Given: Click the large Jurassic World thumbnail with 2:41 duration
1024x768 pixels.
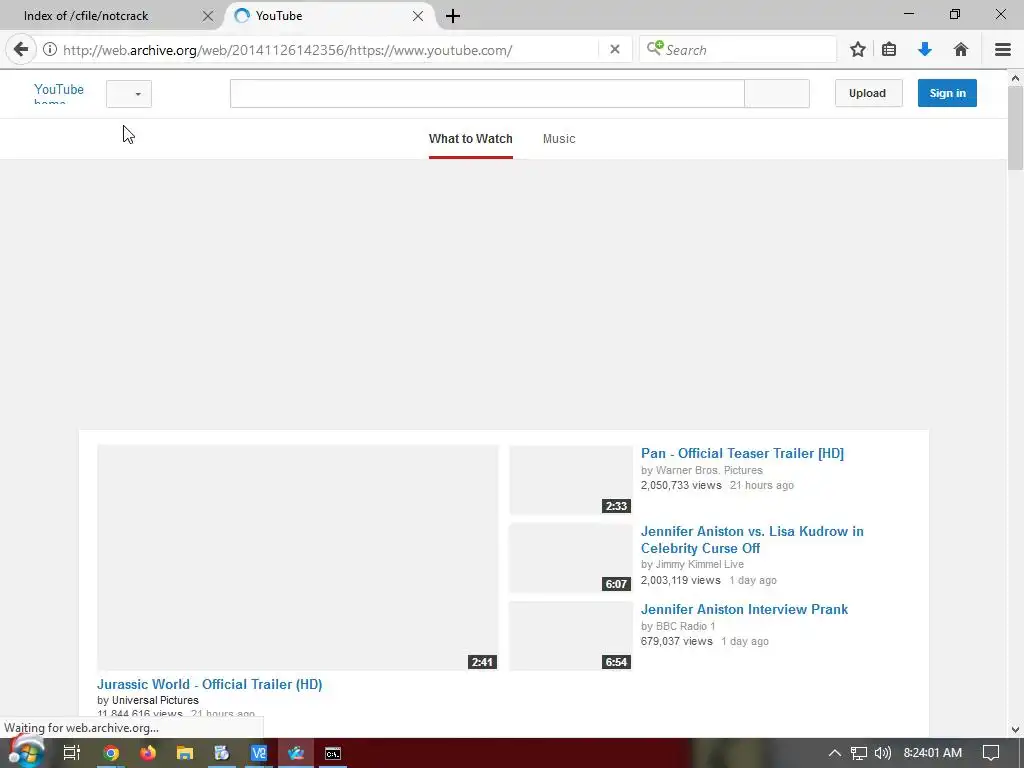Looking at the screenshot, I should (x=298, y=558).
